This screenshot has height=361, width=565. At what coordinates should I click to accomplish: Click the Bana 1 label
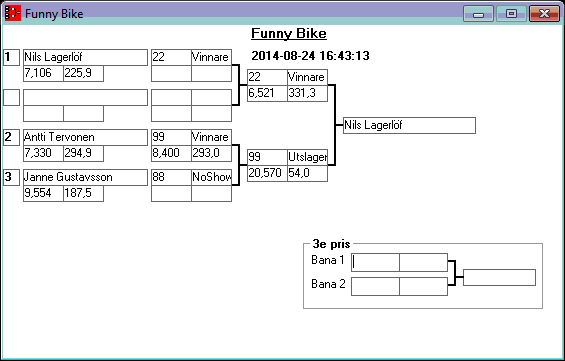click(328, 260)
